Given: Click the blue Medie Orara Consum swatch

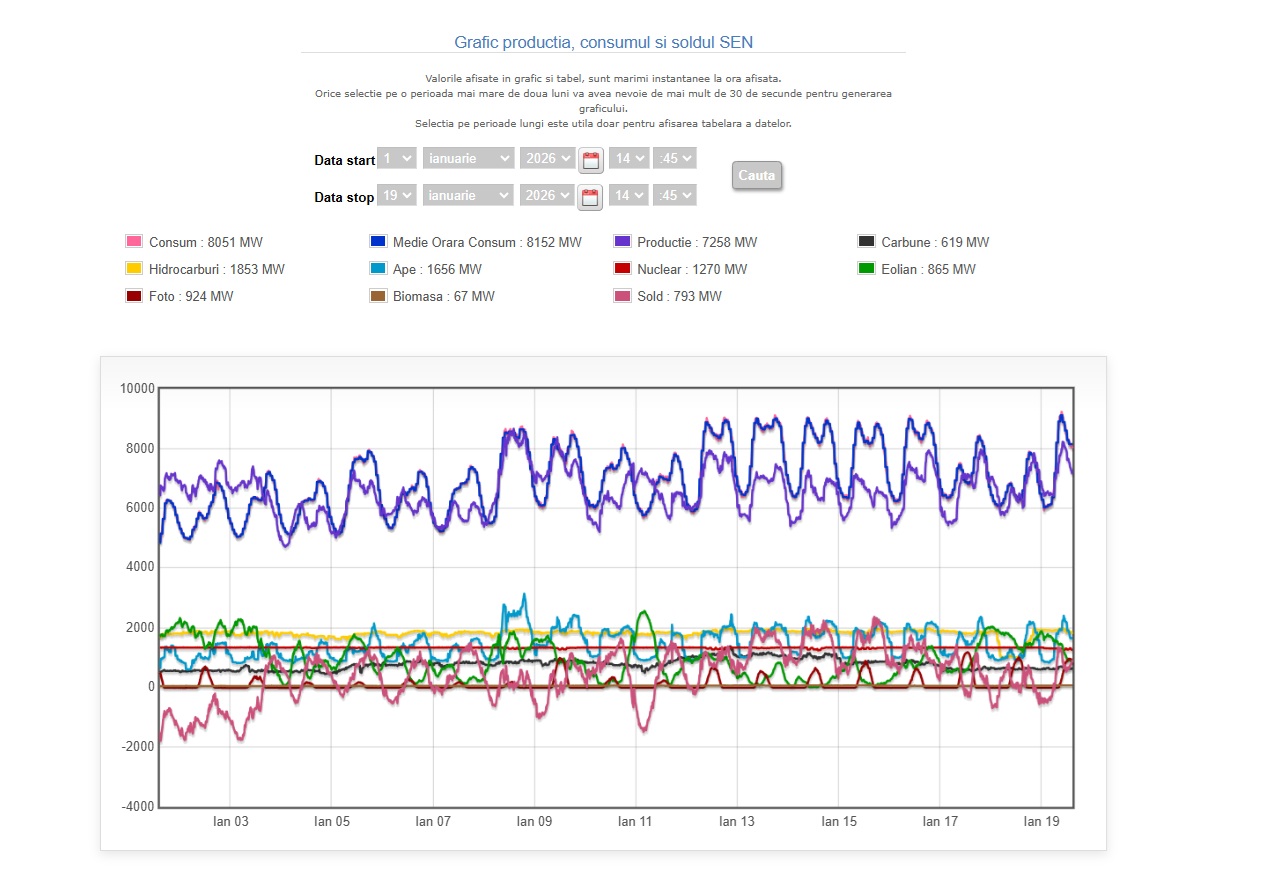Looking at the screenshot, I should (x=378, y=242).
